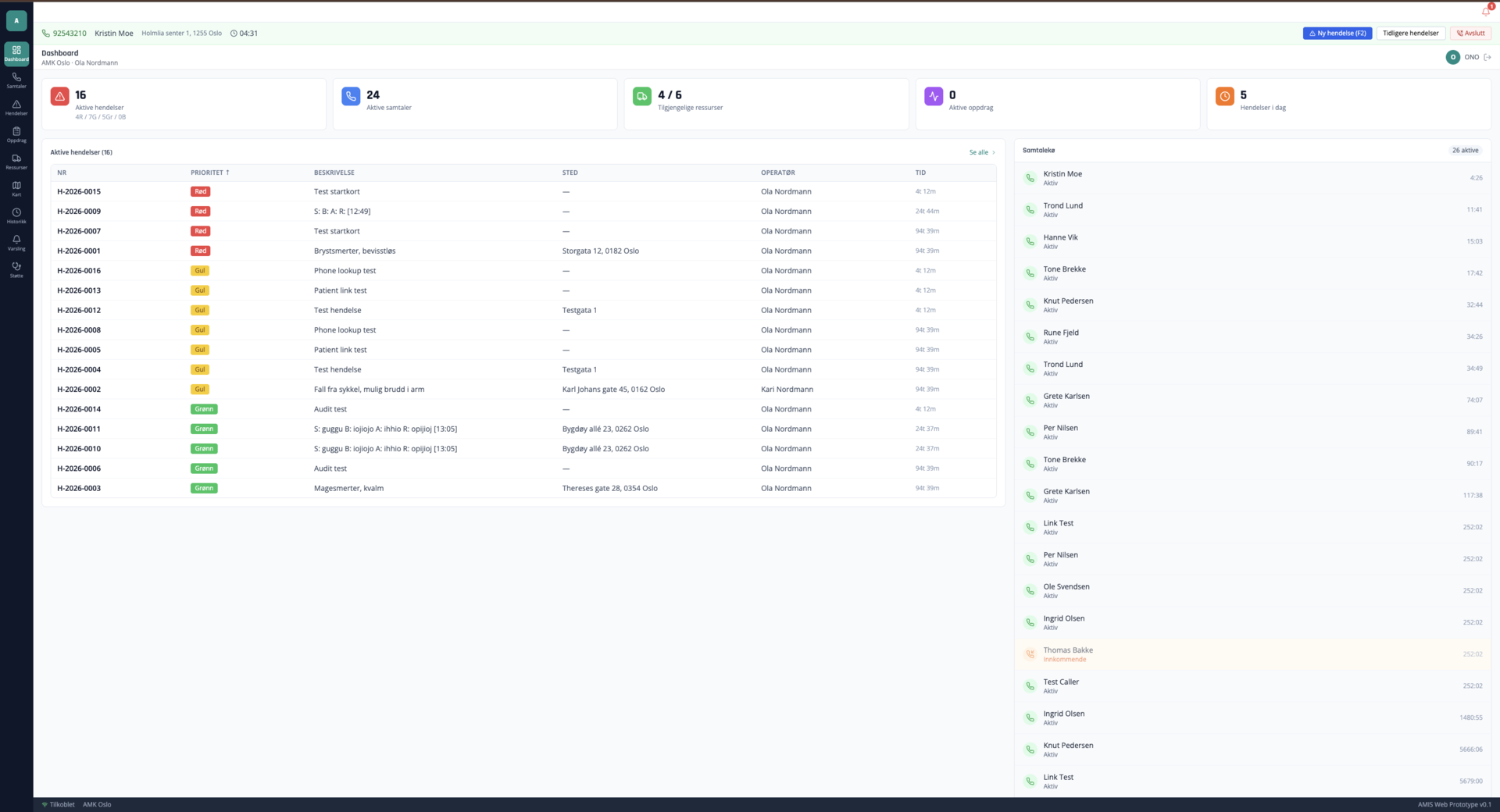Click the red Avslutt button
Screen dimensions: 1500x812
coord(1470,33)
